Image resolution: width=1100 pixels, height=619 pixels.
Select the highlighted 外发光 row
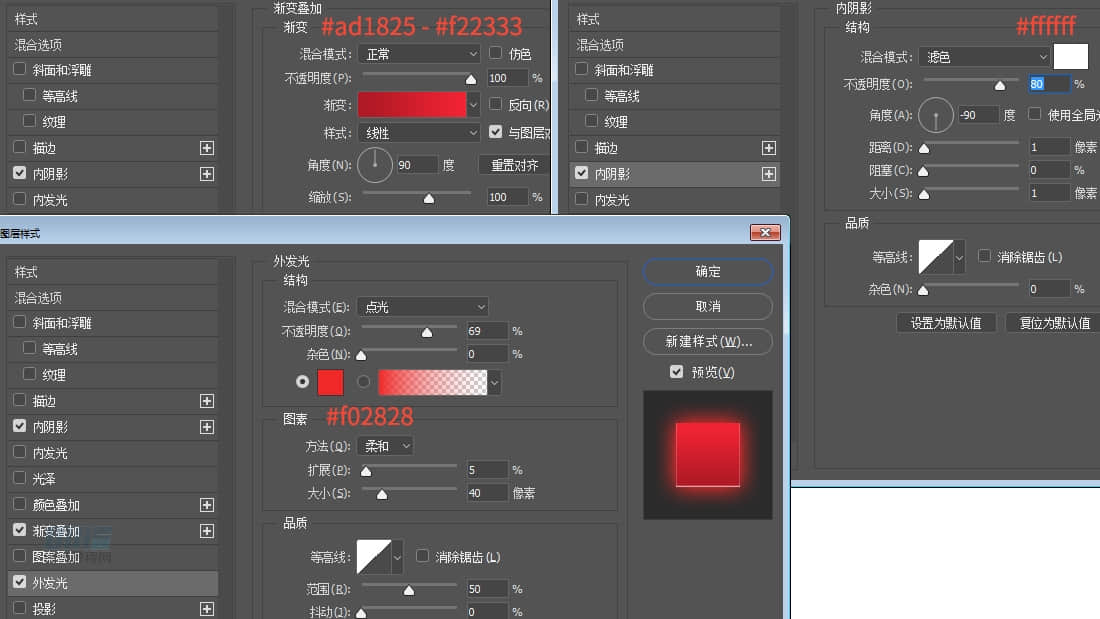click(x=112, y=583)
